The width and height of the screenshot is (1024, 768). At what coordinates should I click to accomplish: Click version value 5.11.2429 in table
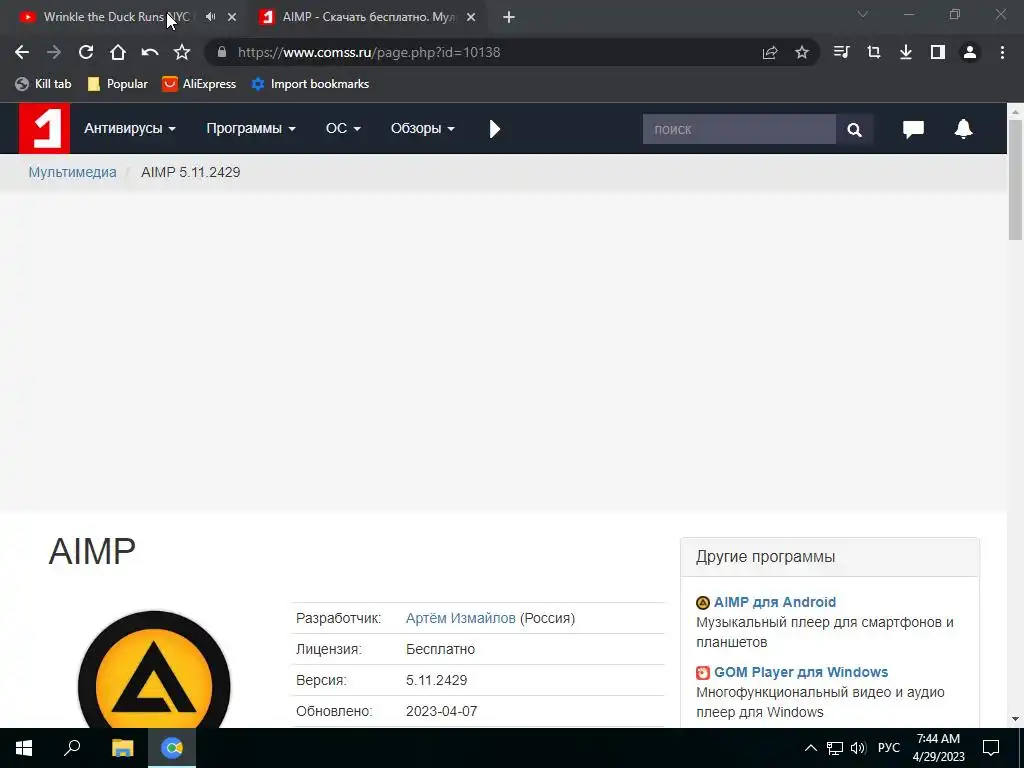pyautogui.click(x=436, y=680)
